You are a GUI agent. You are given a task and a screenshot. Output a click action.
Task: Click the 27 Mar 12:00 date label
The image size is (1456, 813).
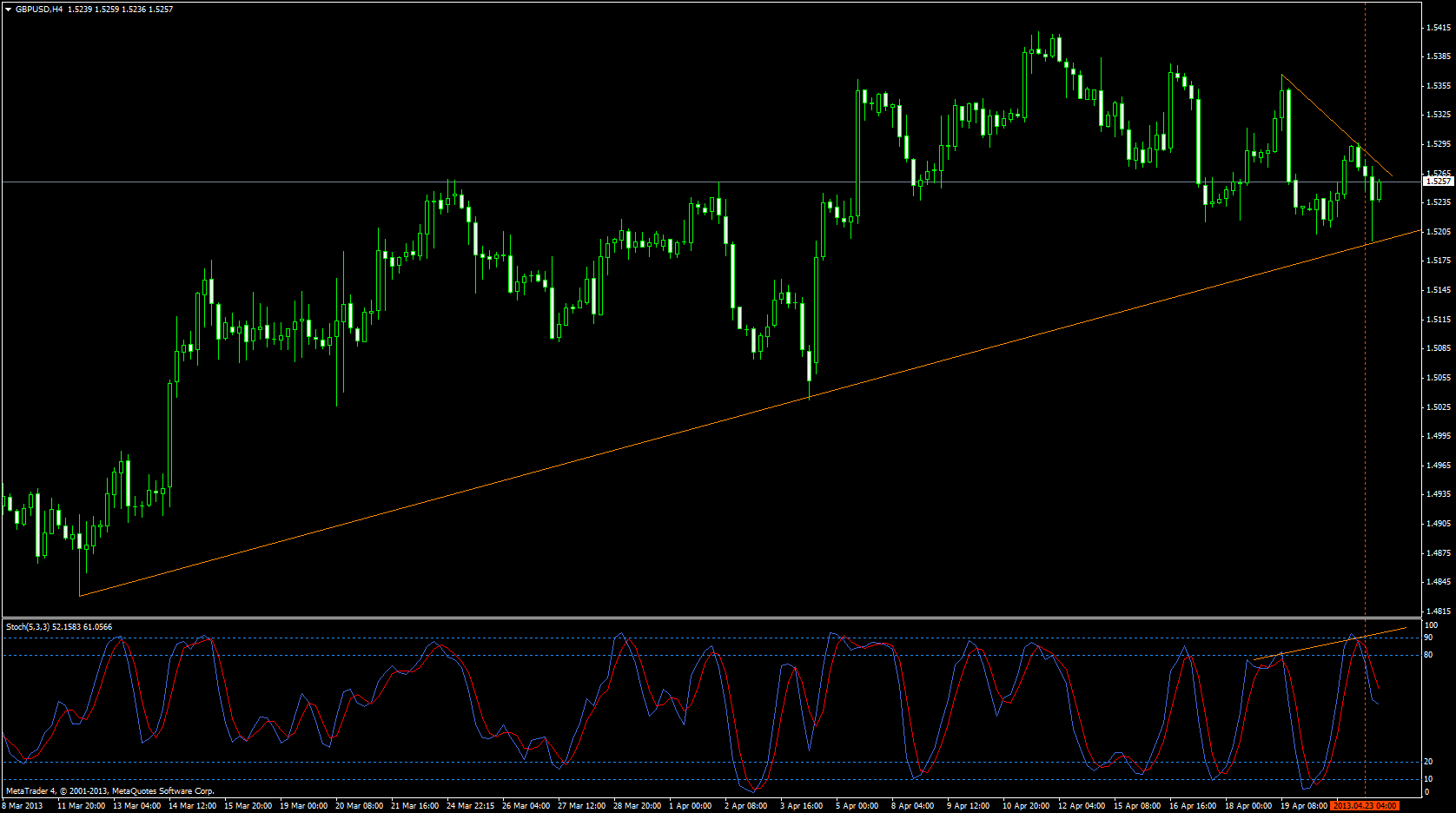pos(581,806)
